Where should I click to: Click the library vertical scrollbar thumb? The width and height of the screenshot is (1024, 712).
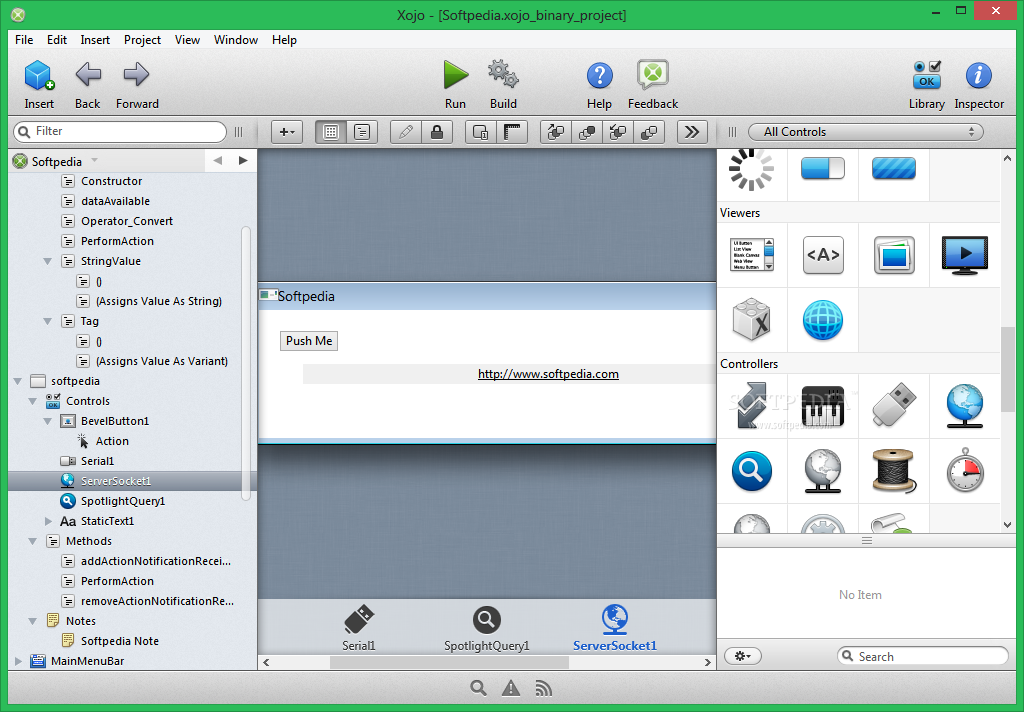coord(1008,369)
